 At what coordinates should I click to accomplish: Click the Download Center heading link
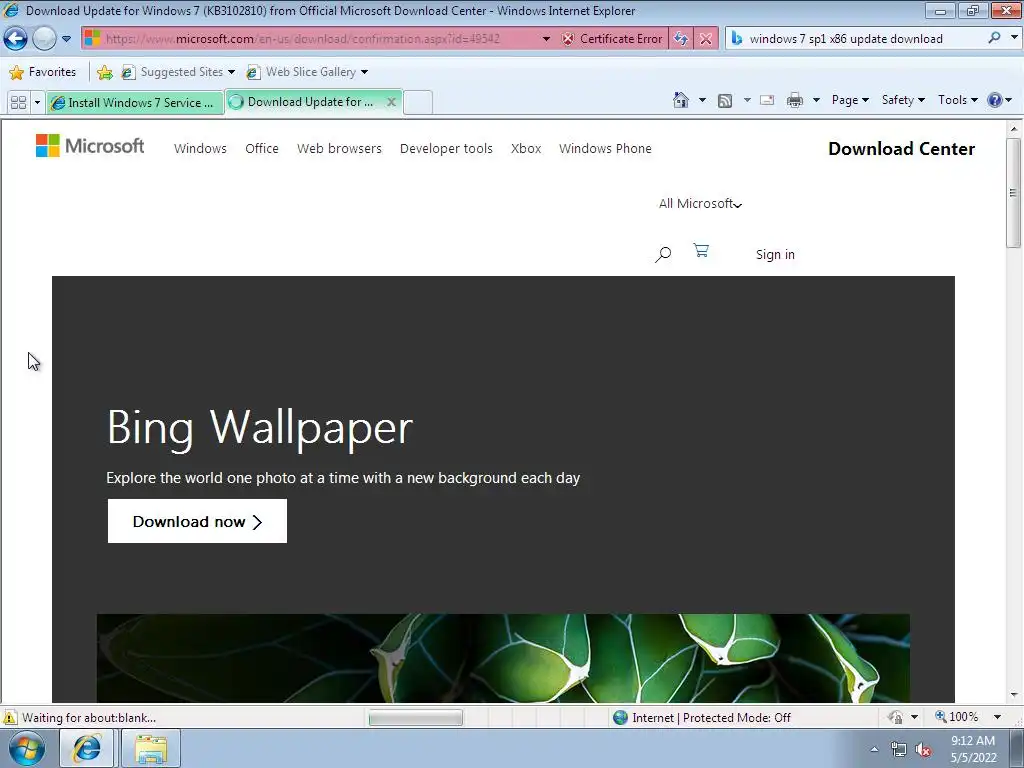(901, 149)
